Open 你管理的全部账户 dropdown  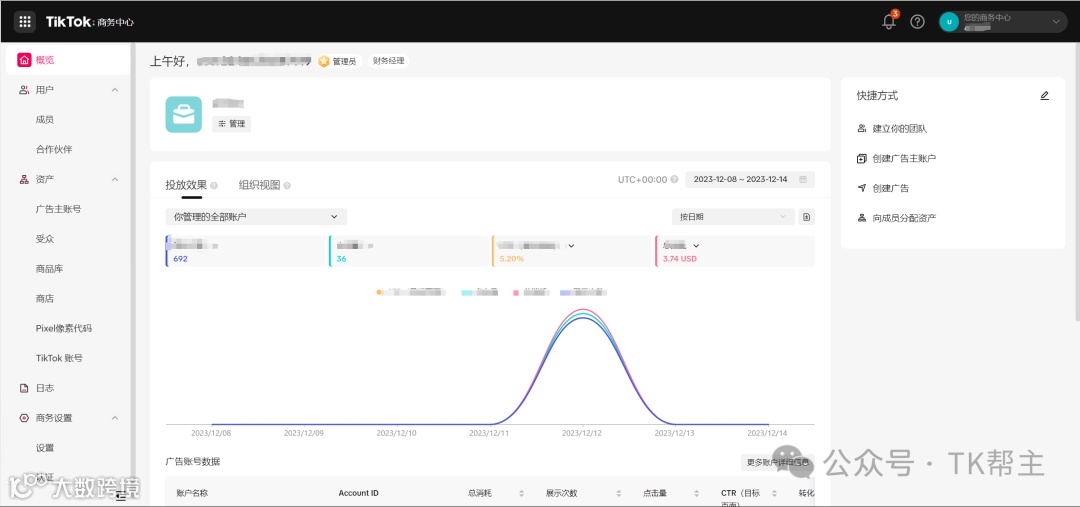(256, 216)
